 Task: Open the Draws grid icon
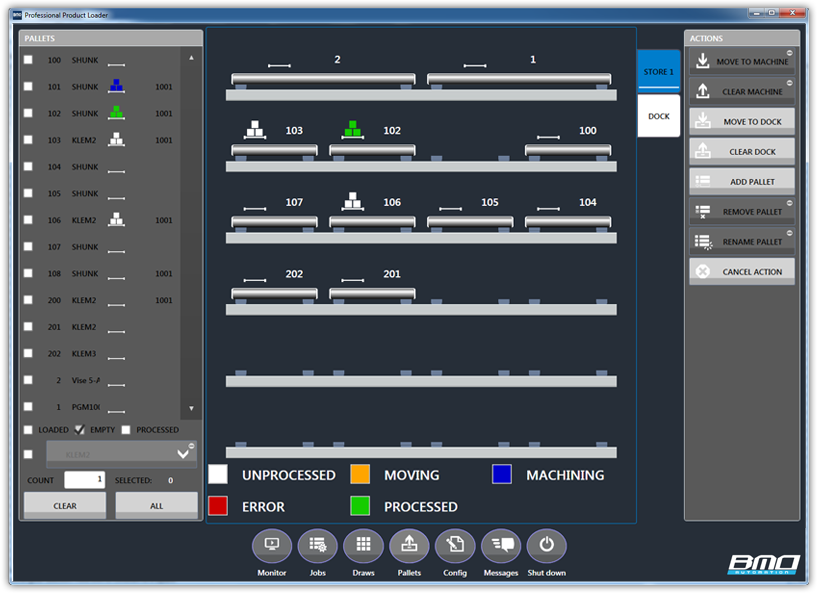tap(363, 545)
